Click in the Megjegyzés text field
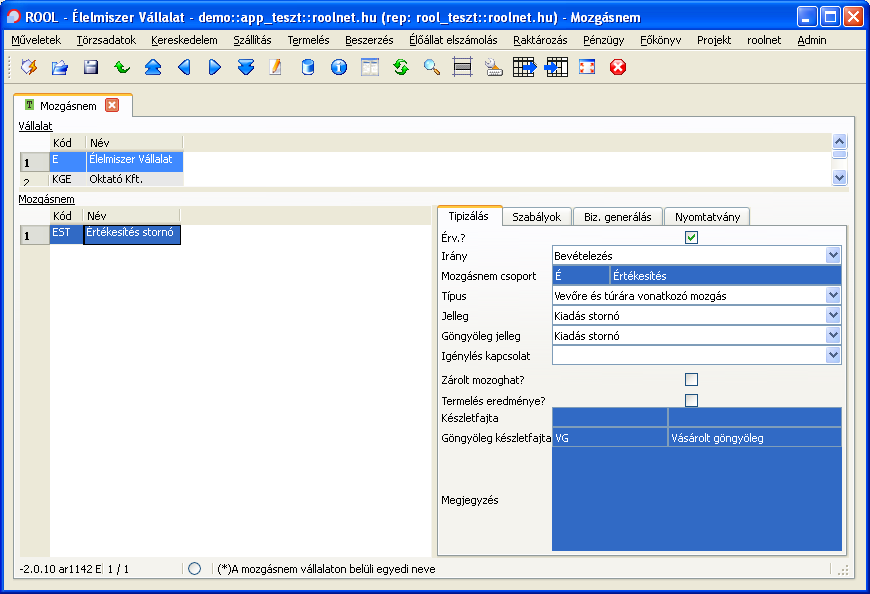The height and width of the screenshot is (594, 870). [x=696, y=499]
